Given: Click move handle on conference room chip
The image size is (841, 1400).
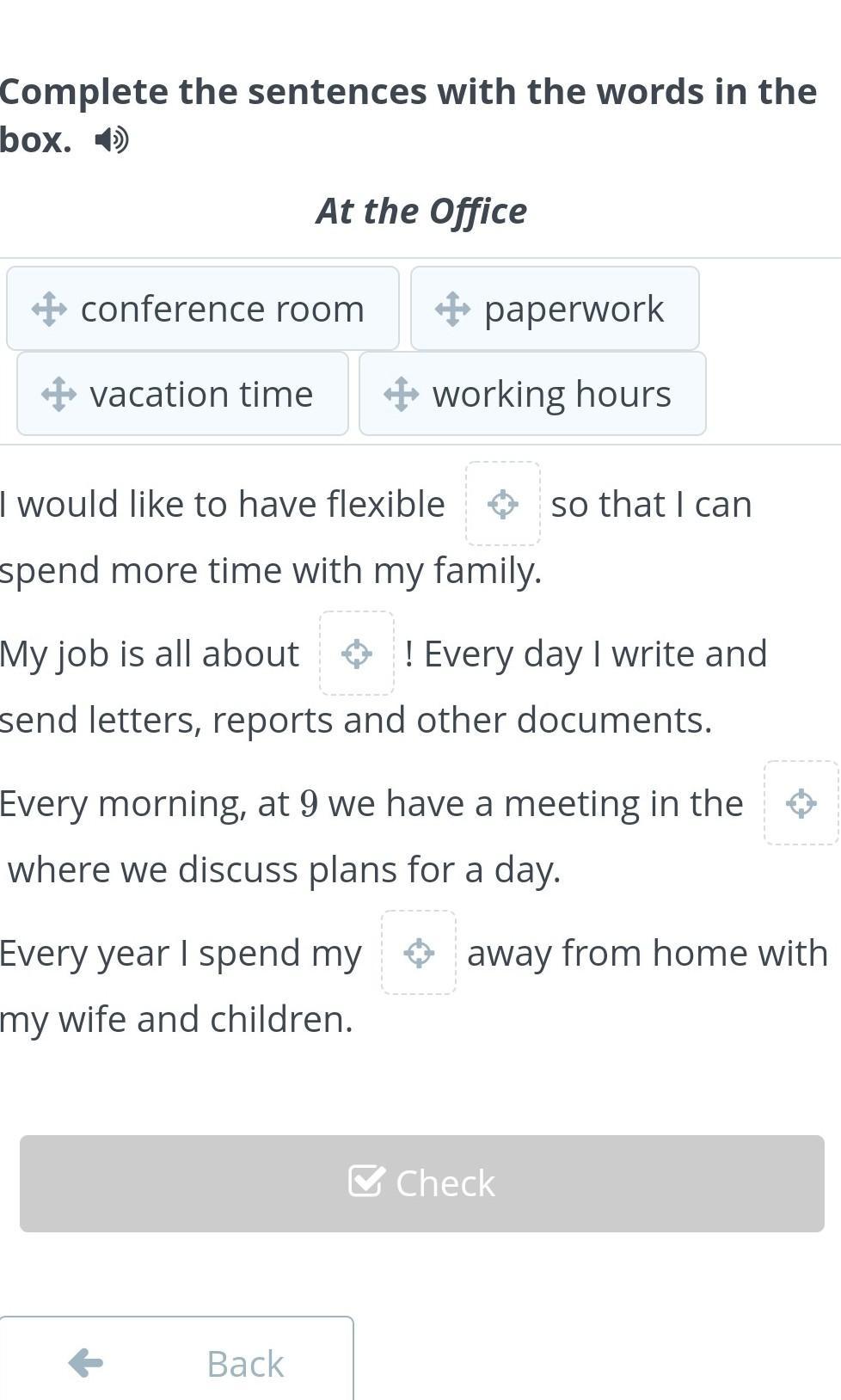Looking at the screenshot, I should pyautogui.click(x=49, y=309).
